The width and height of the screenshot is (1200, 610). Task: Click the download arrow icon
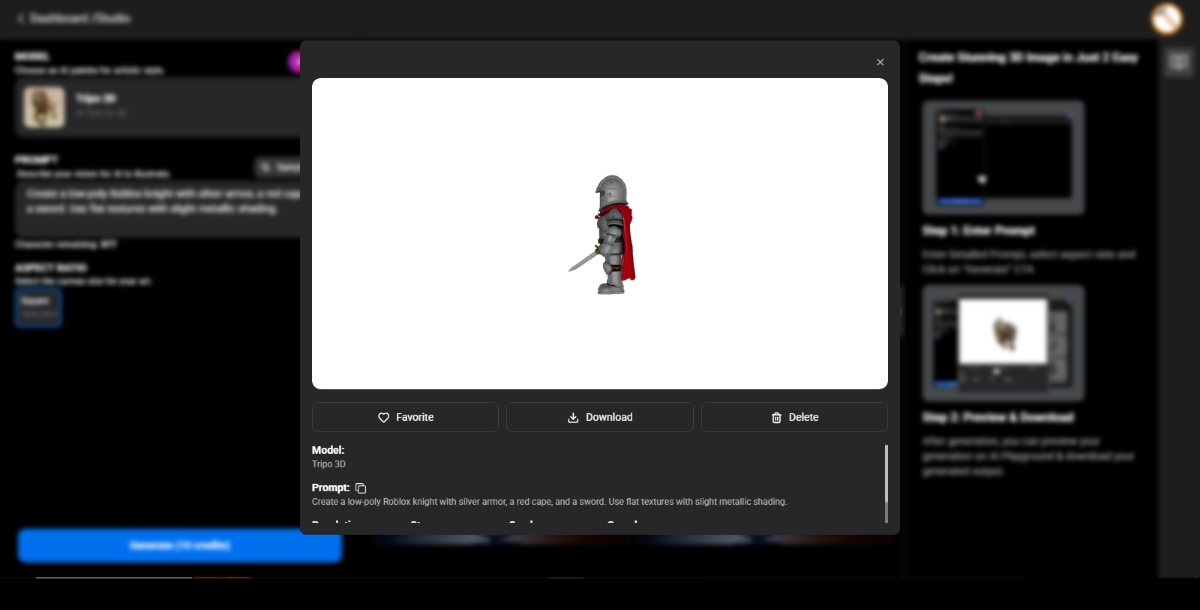tap(573, 417)
